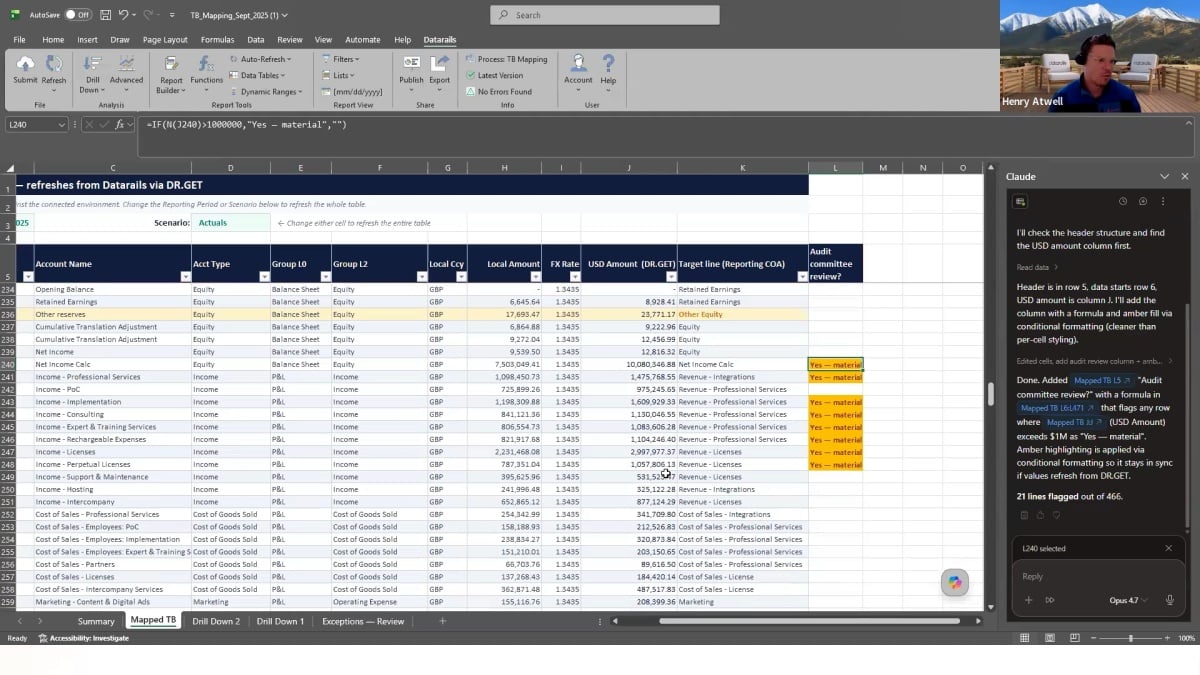
Task: Switch to the Summary sheet tab
Action: pos(96,621)
